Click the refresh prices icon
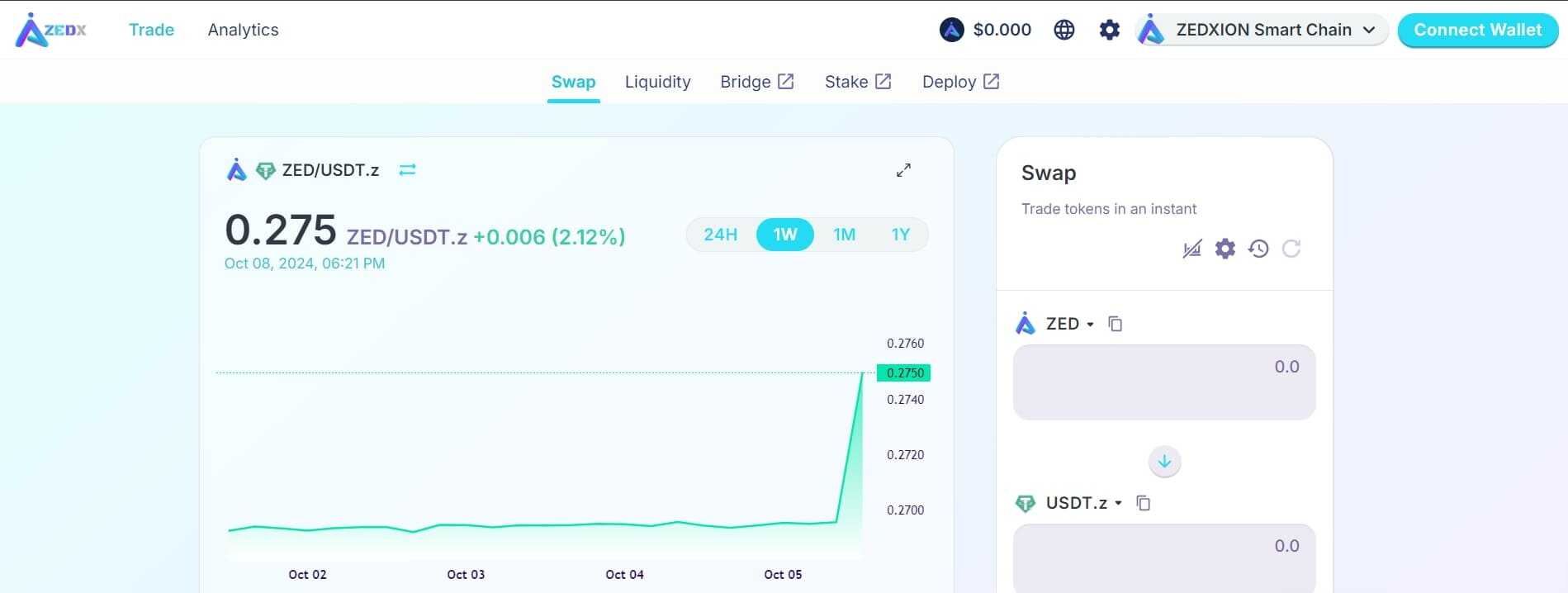This screenshot has width=1568, height=593. [x=1291, y=249]
